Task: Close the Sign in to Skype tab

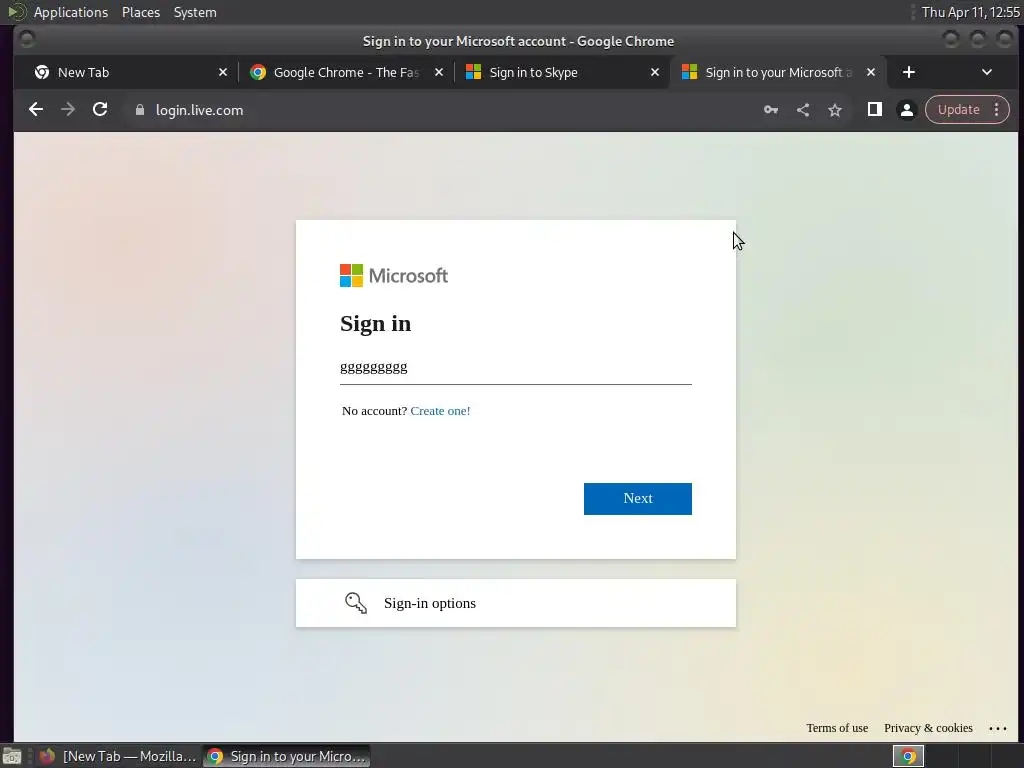Action: pyautogui.click(x=655, y=72)
